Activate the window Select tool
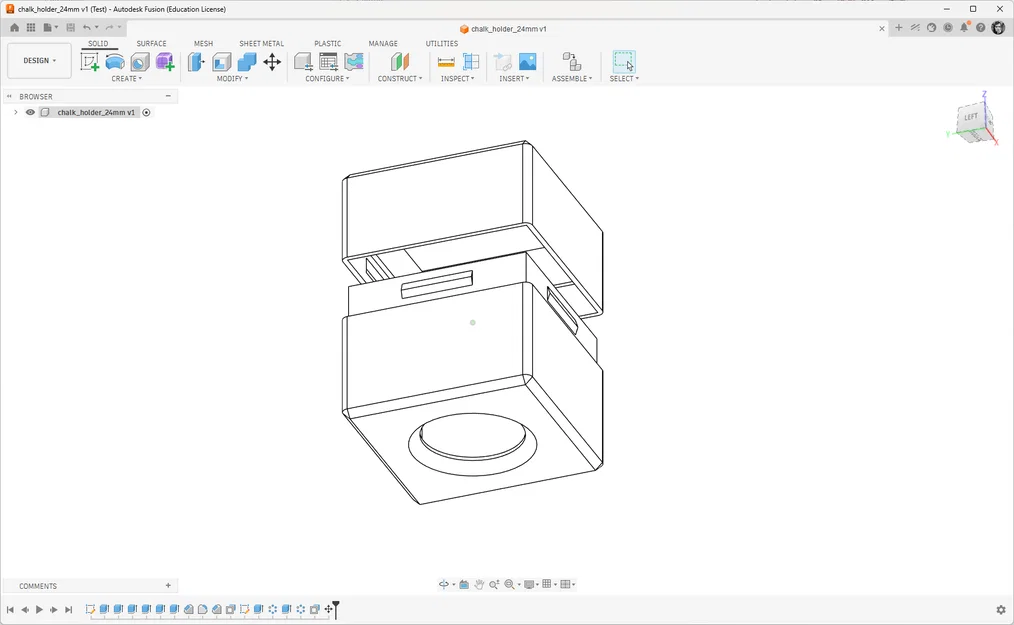 624,61
